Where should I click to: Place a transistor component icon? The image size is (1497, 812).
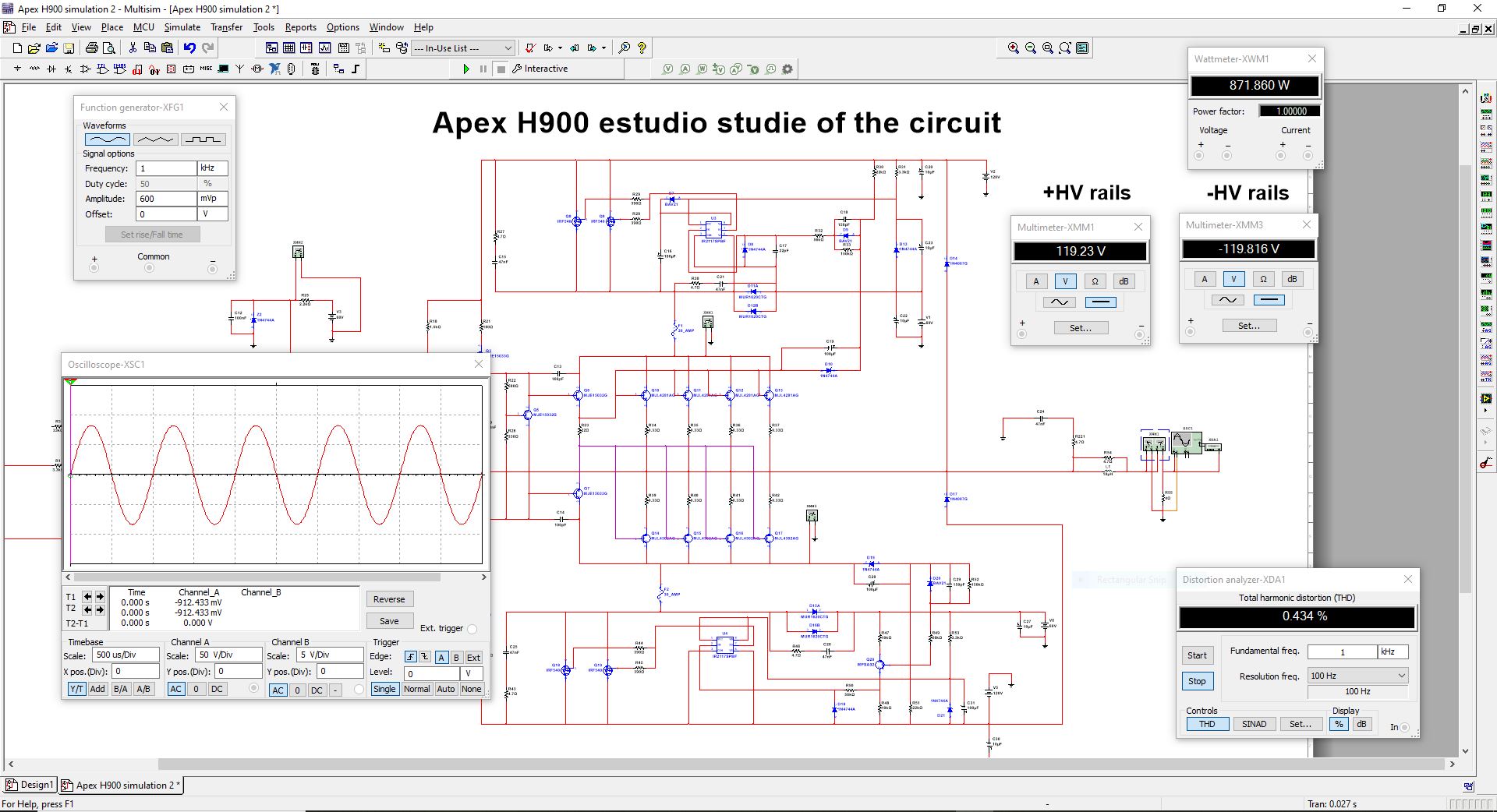[69, 69]
